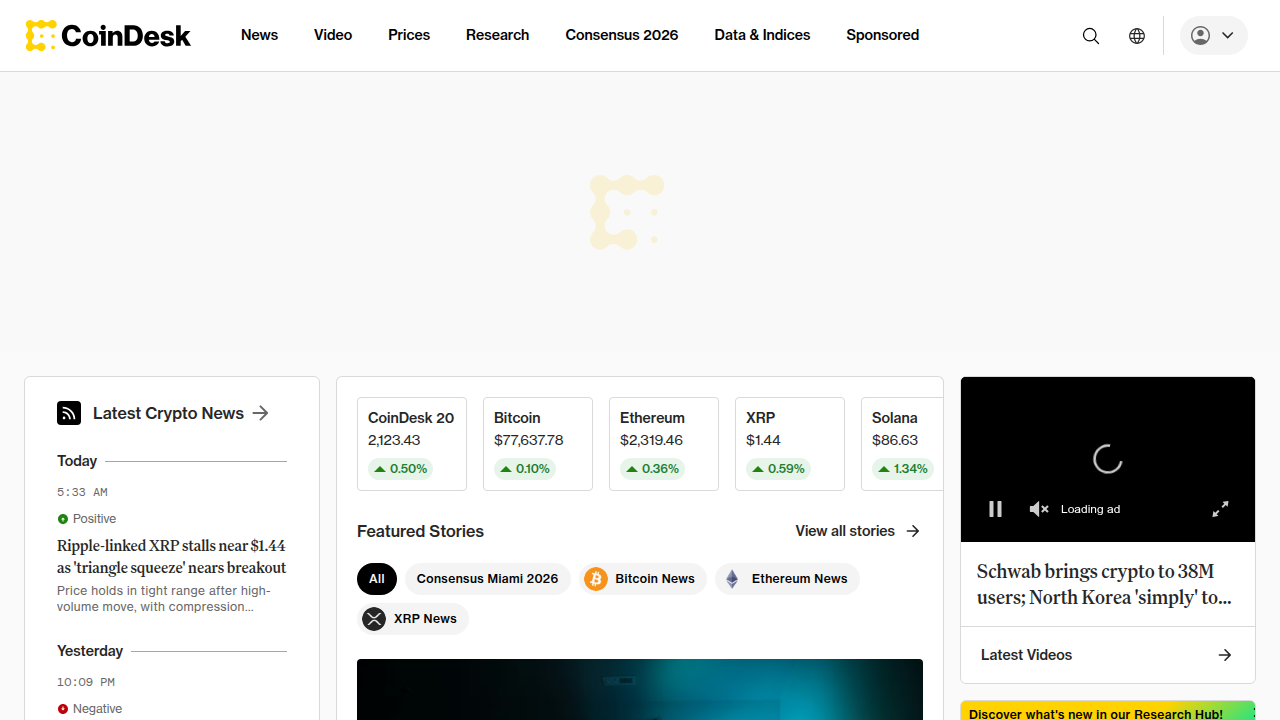Viewport: 1280px width, 720px height.
Task: Click the RSS feed icon beside Latest Crypto News
Action: (x=68, y=413)
